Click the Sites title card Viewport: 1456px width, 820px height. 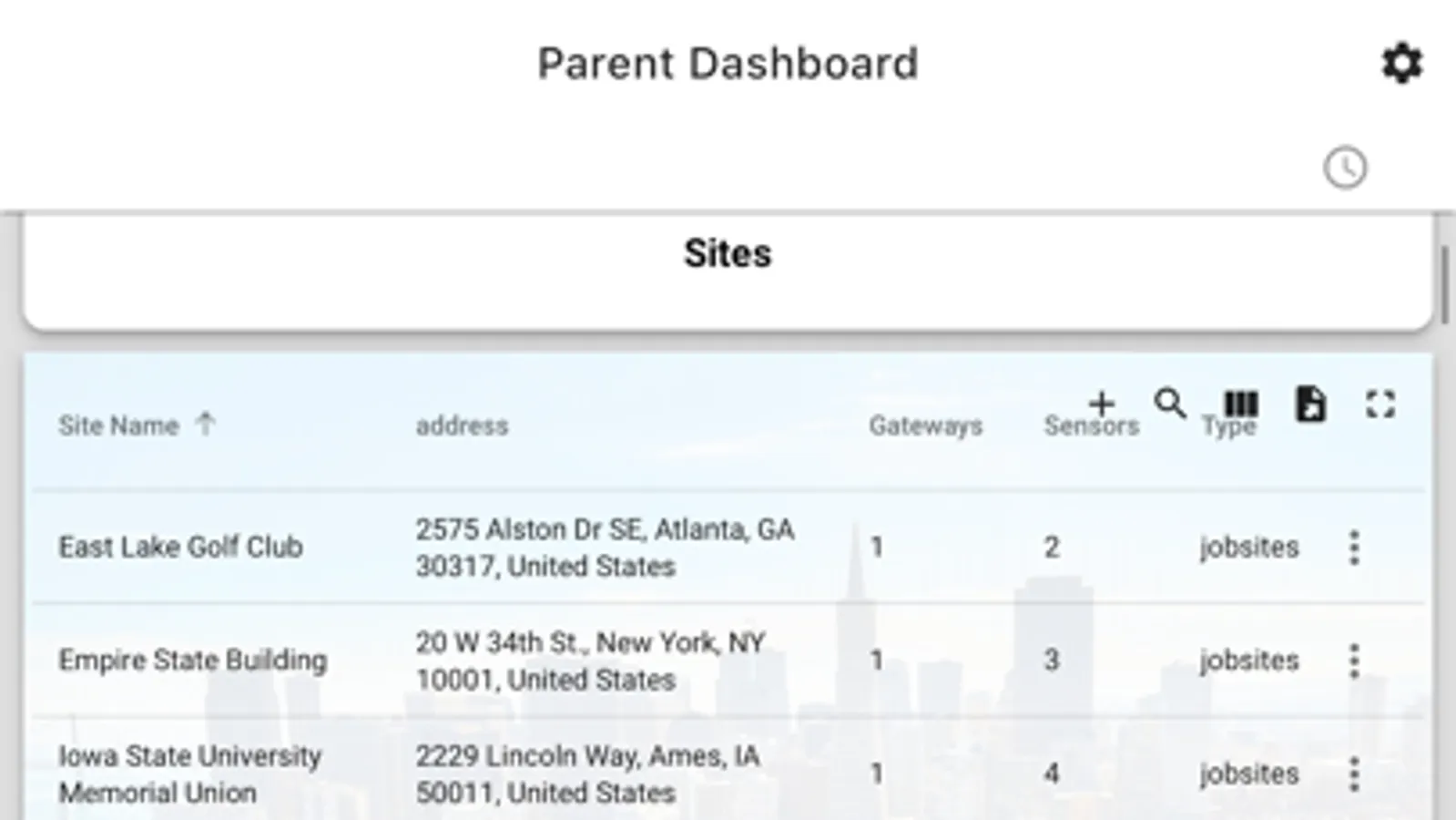point(727,254)
